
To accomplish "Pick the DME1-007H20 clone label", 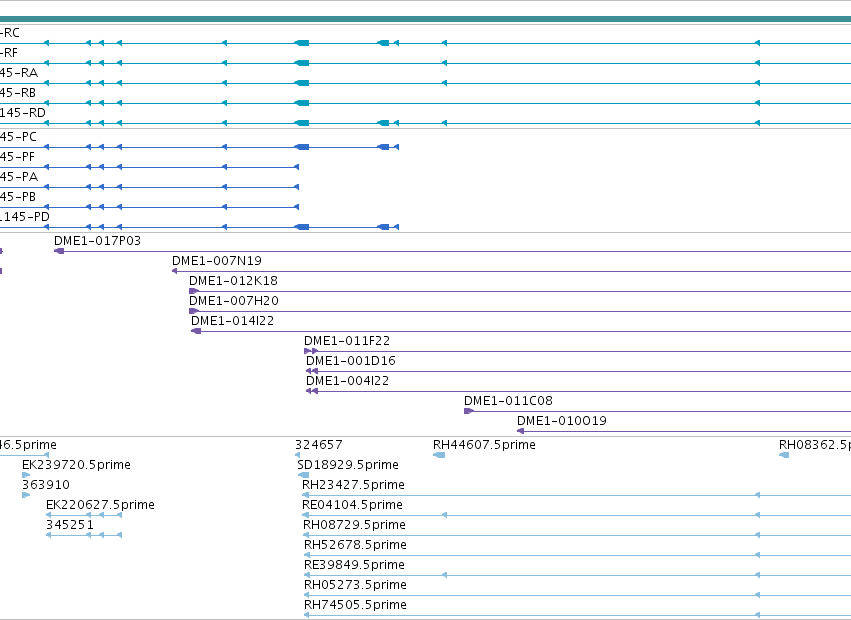I will [x=233, y=301].
